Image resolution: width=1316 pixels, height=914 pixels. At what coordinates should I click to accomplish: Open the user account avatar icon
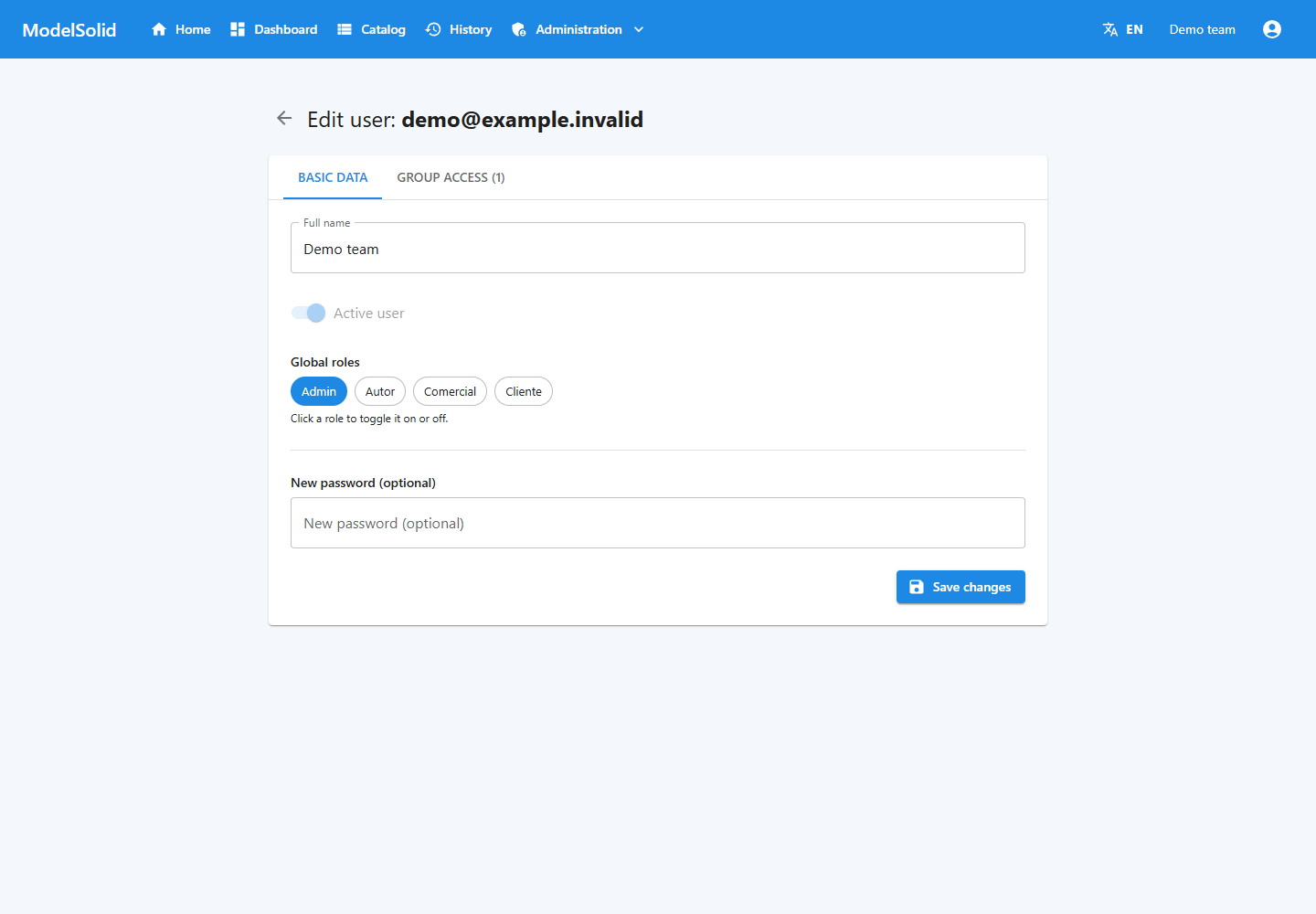tap(1272, 29)
